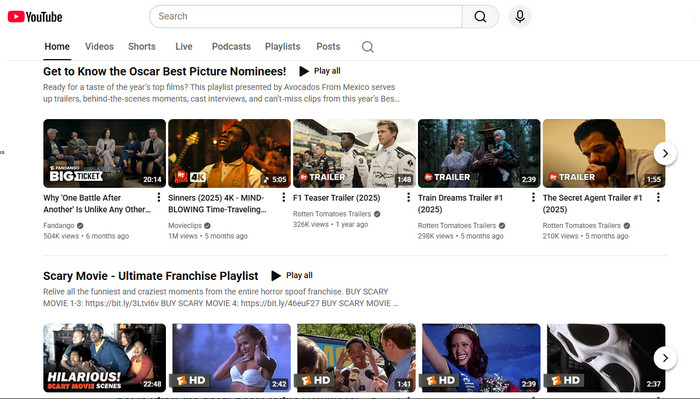Open the 1:41 HD Scary Movie clip thumbnail
This screenshot has width=700, height=399.
[356, 358]
